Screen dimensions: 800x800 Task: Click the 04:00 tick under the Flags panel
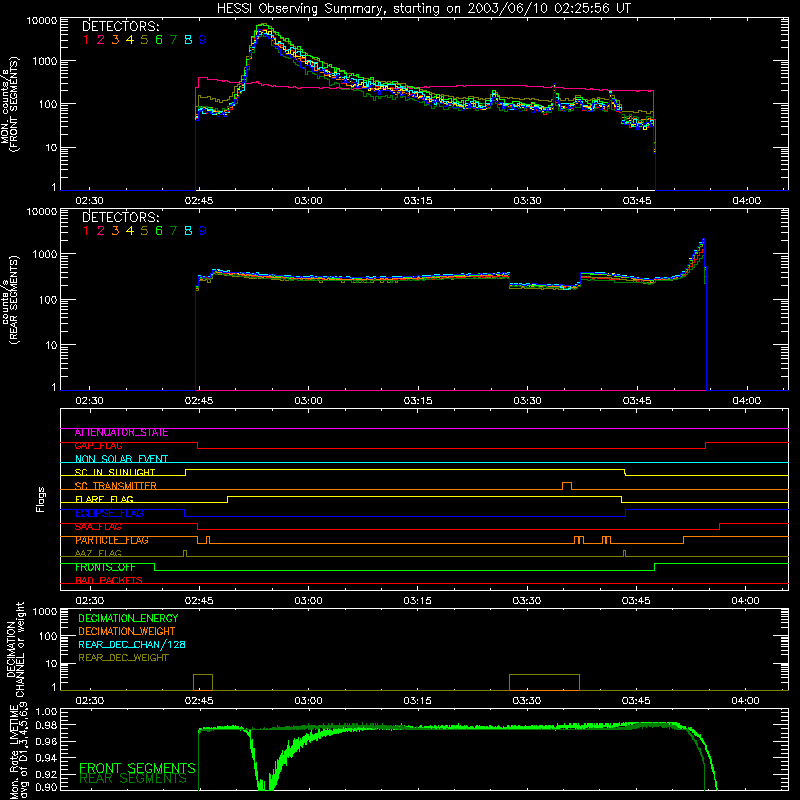point(746,601)
